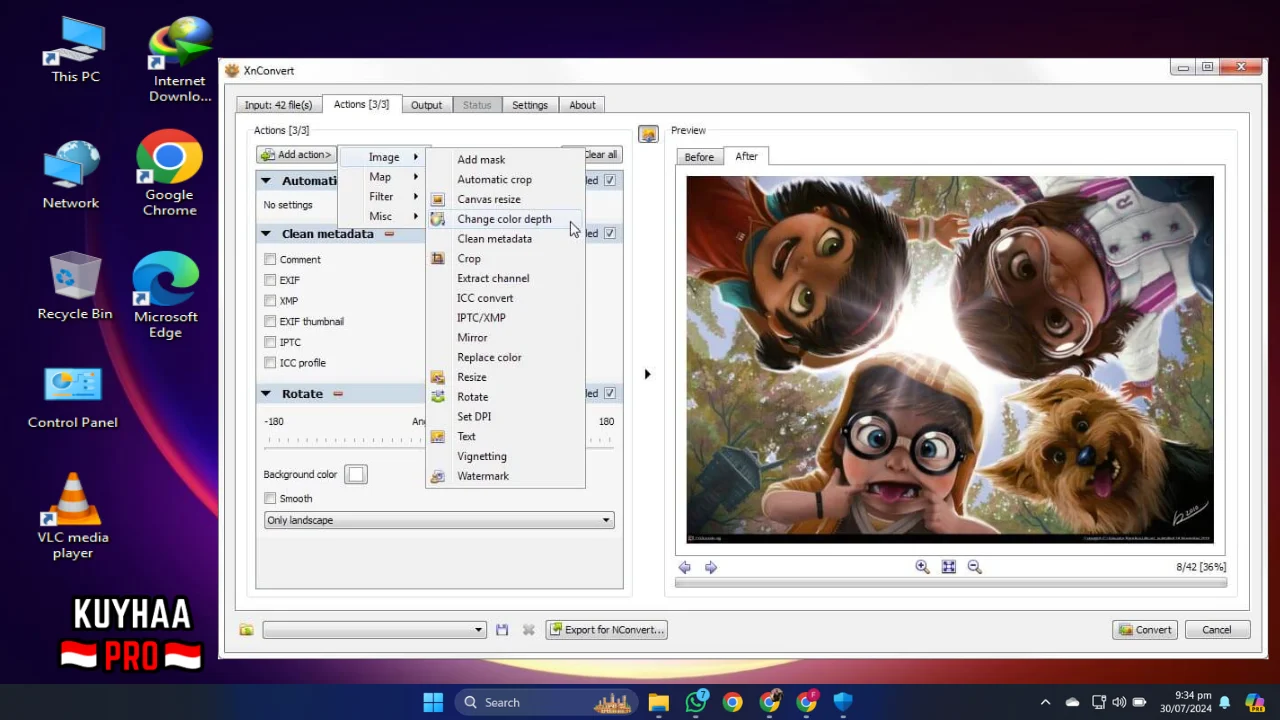Image resolution: width=1280 pixels, height=720 pixels.
Task: Open the notification bell in tray
Action: [x=1224, y=702]
